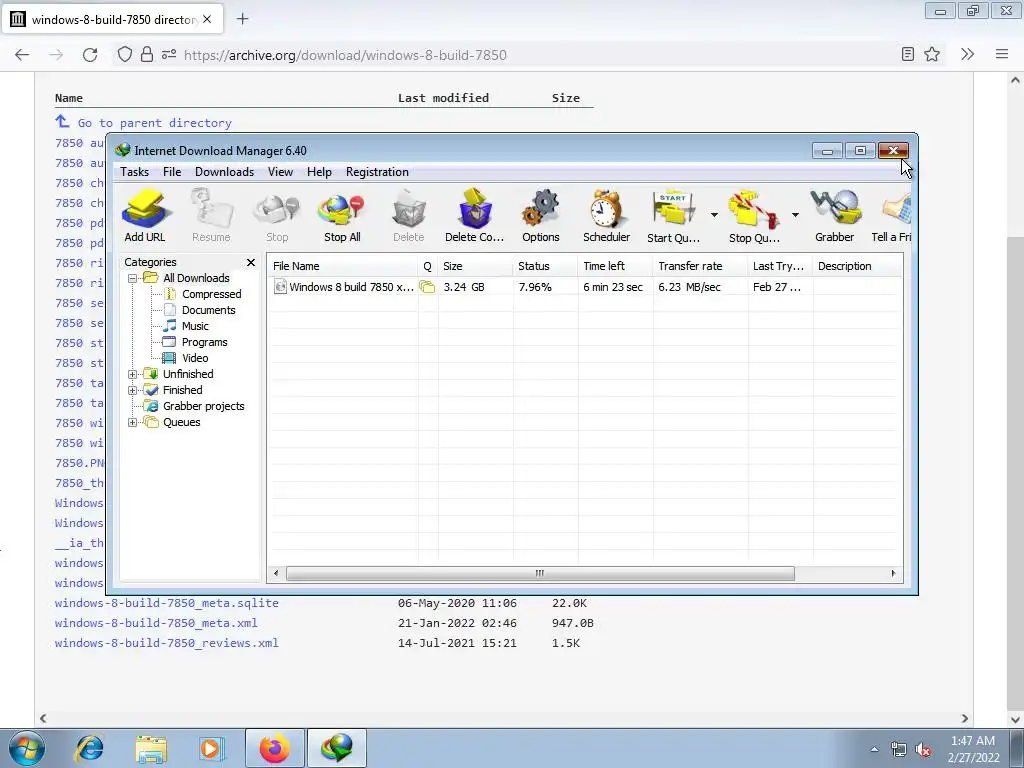
Task: Open the View menu in IDM
Action: [280, 172]
